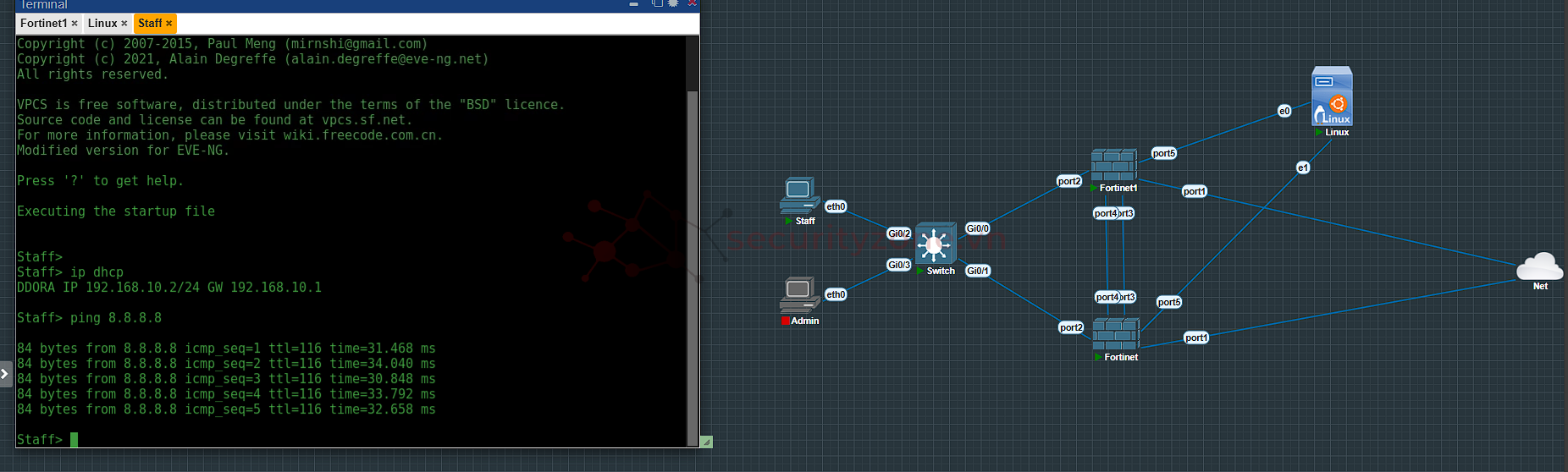Image resolution: width=1568 pixels, height=472 pixels.
Task: Click the green running indicator beside Linux
Action: (x=1318, y=132)
